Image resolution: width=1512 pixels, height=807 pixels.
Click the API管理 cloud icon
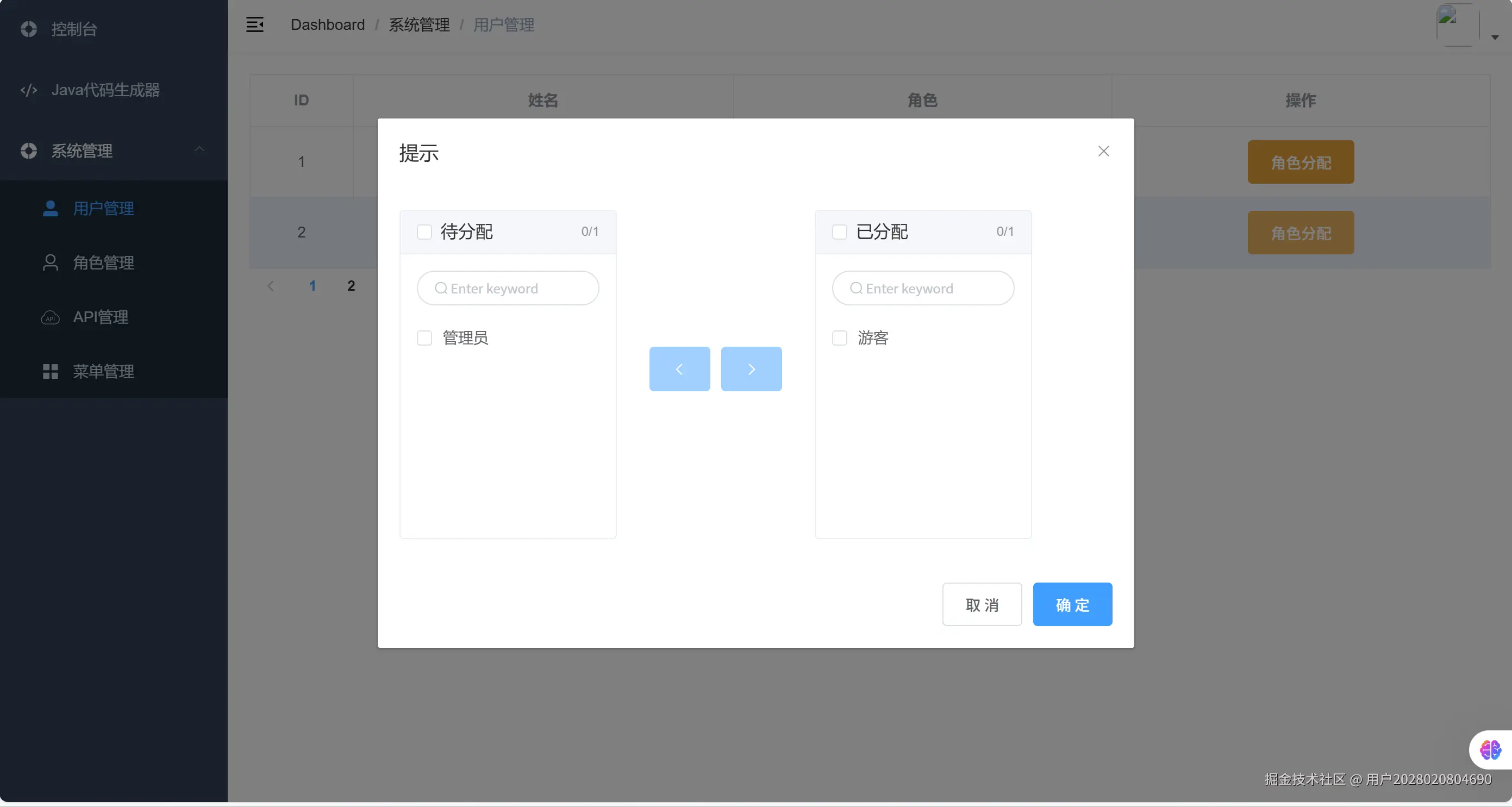click(51, 317)
